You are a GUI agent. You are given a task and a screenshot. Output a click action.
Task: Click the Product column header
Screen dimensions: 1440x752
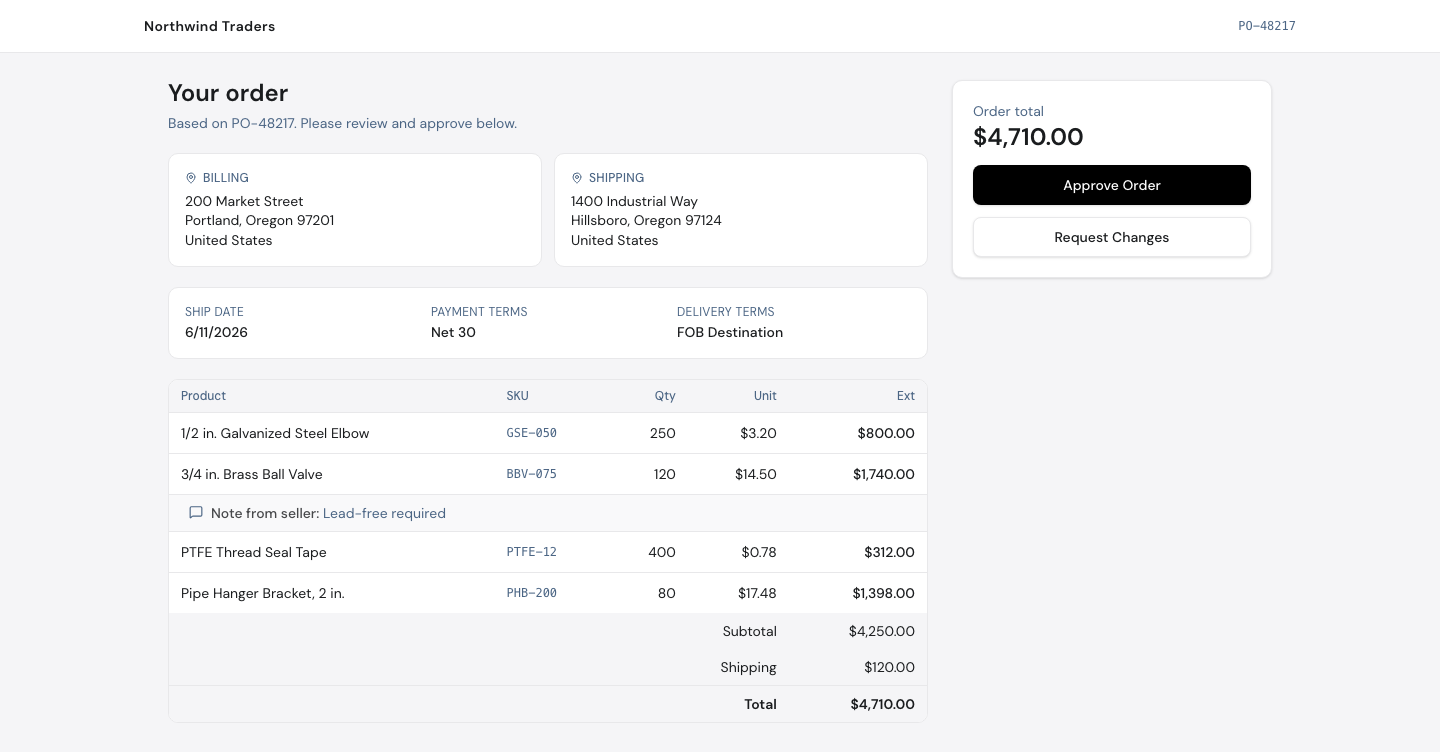pos(203,396)
